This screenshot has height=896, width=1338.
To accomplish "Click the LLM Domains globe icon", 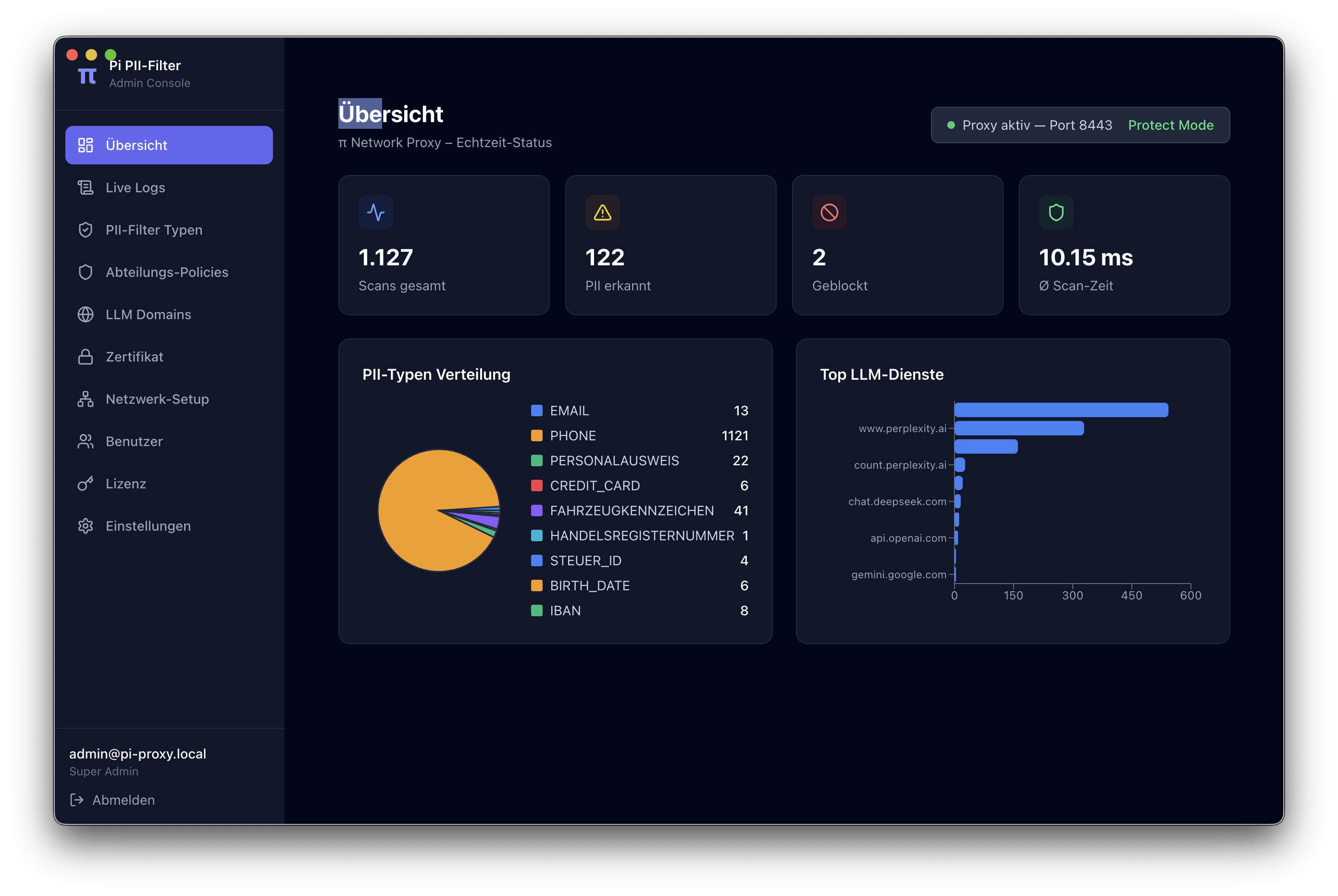I will pyautogui.click(x=85, y=314).
